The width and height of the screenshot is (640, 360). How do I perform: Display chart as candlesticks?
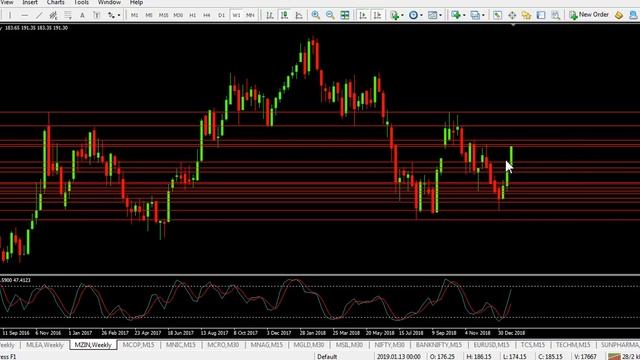(284, 15)
